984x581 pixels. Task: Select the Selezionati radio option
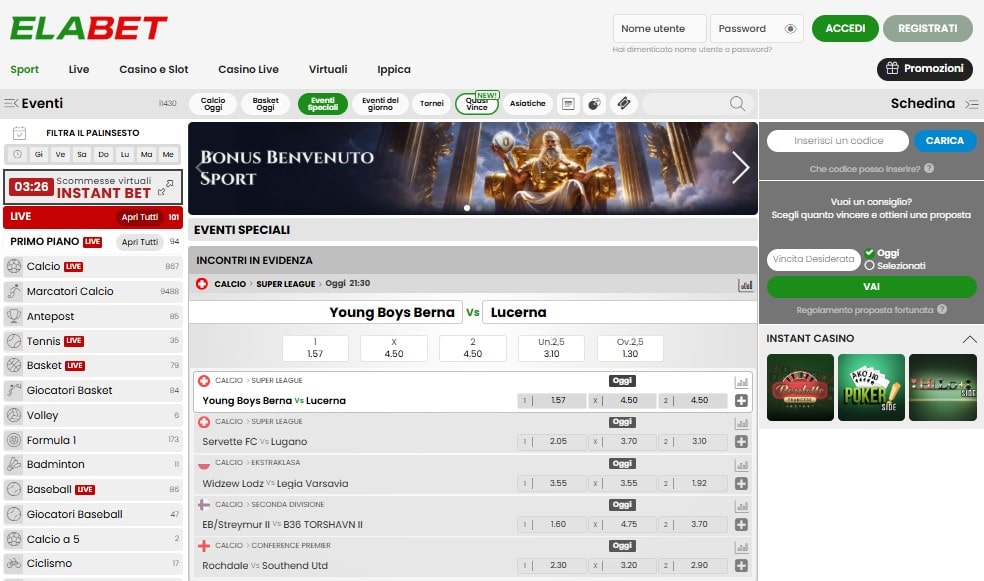869,265
